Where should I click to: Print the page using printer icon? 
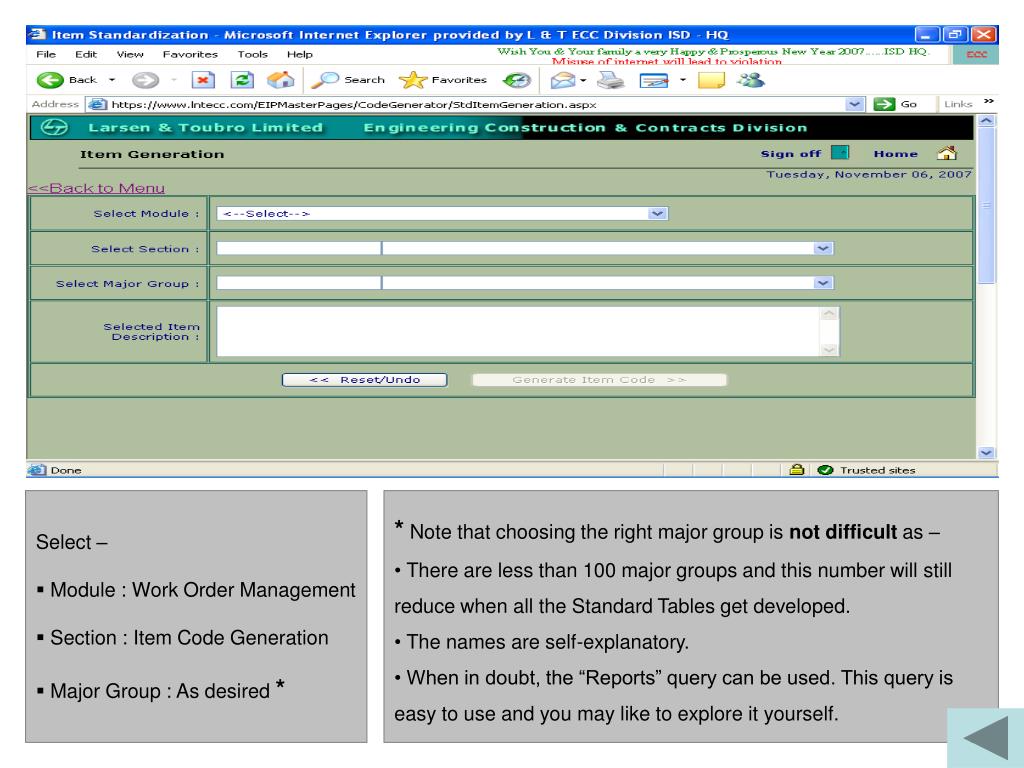(x=611, y=80)
